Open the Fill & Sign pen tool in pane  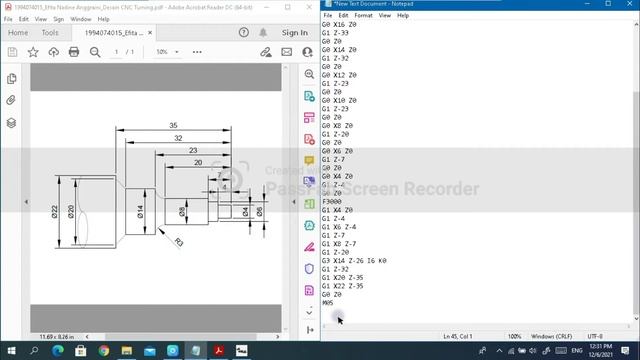[x=309, y=247]
